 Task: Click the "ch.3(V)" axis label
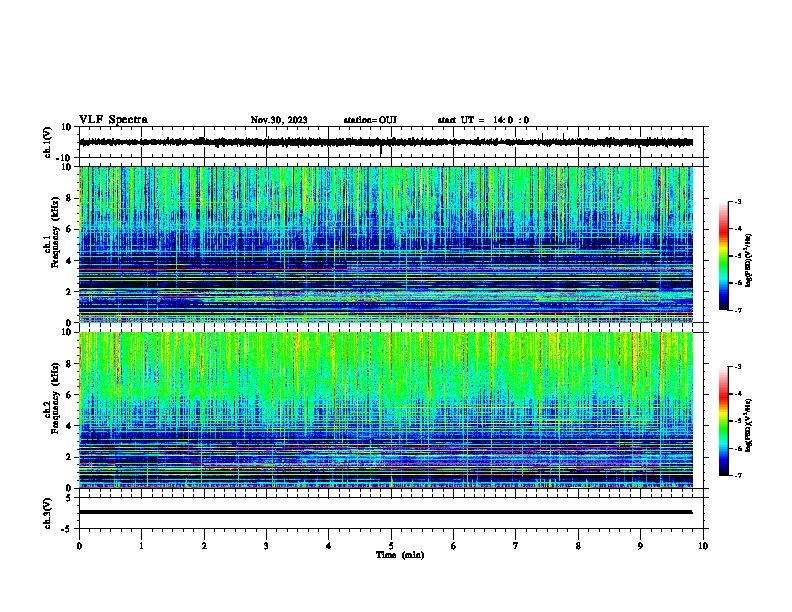[48, 513]
